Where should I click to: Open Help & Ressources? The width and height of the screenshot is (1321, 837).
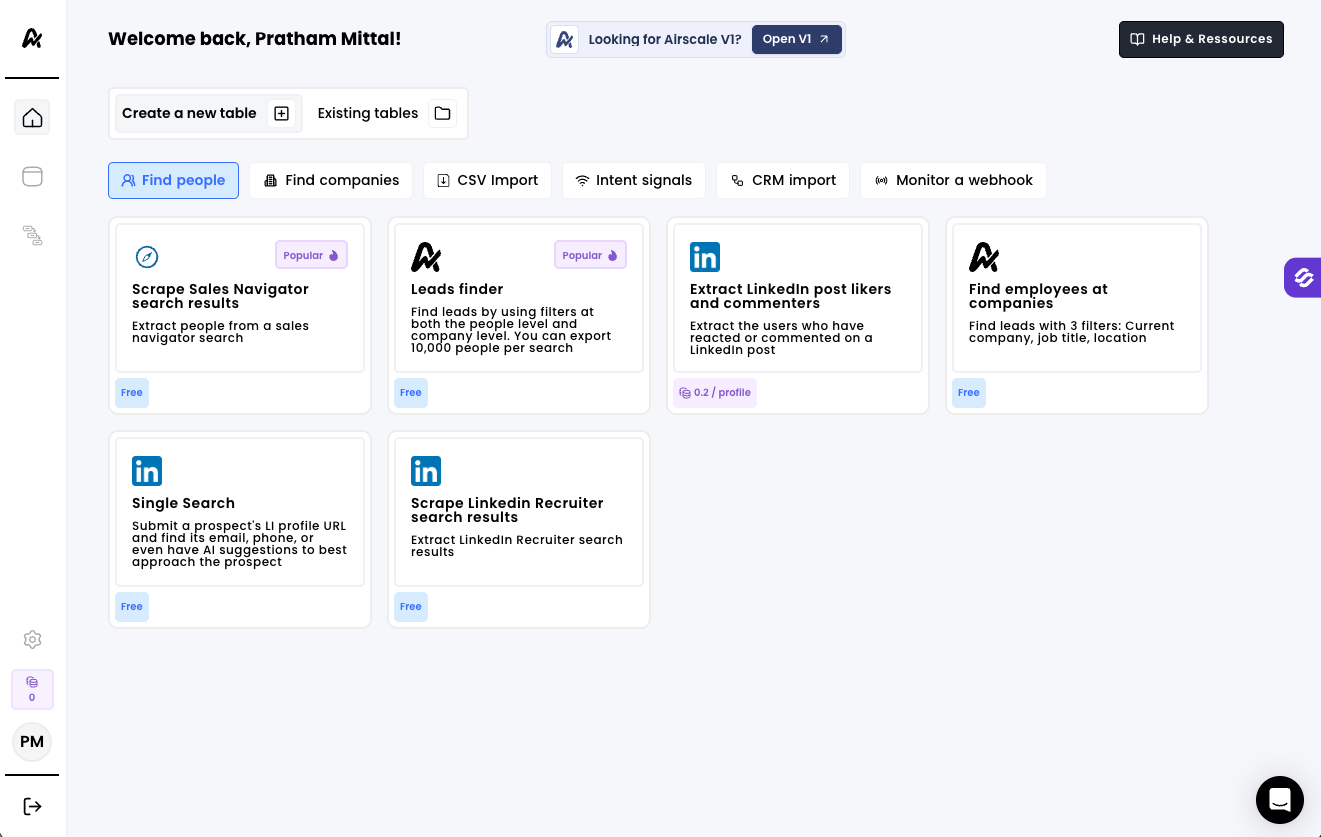click(1201, 40)
